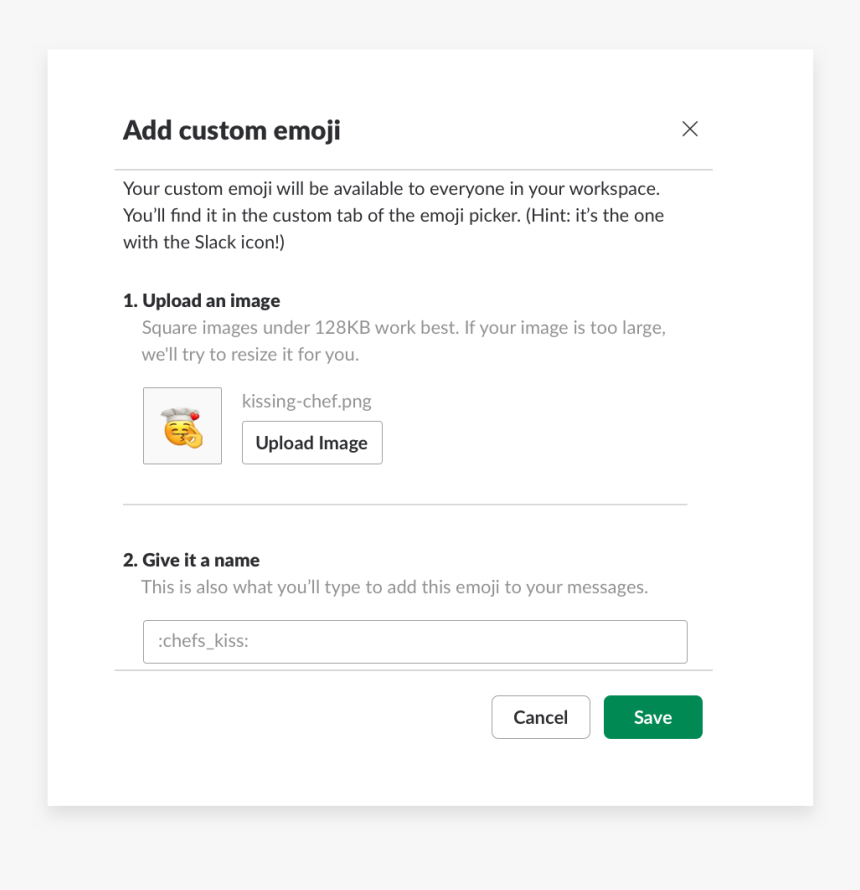Select the kissing-chef.png file name
Screen dimensions: 860x890
point(307,401)
